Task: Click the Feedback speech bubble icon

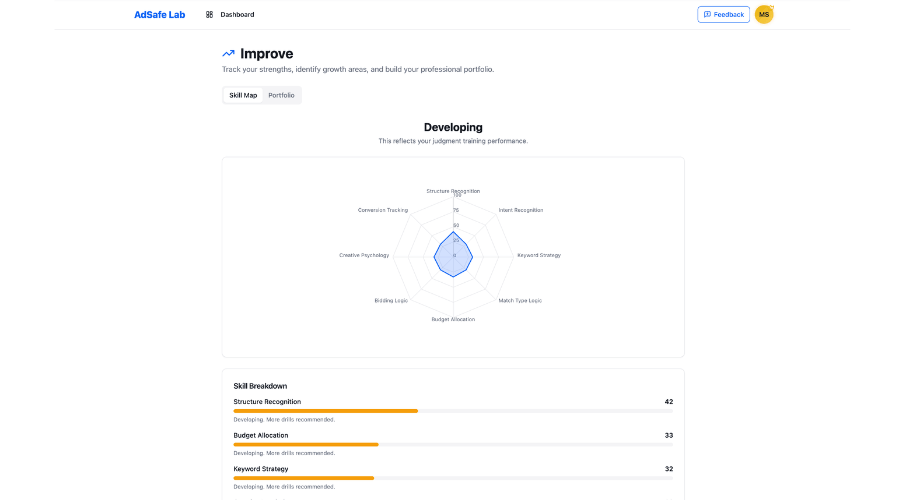Action: (707, 15)
